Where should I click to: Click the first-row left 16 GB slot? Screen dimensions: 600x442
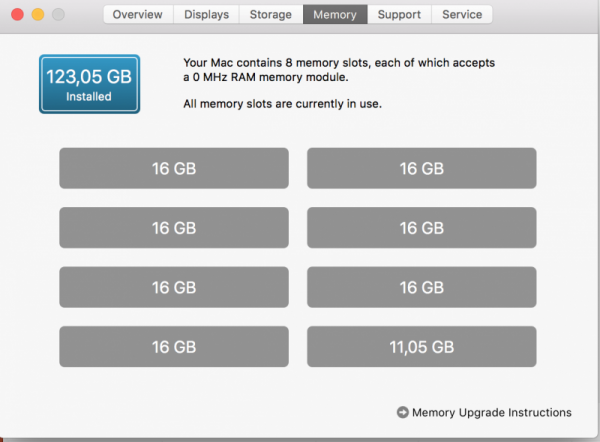pos(174,168)
